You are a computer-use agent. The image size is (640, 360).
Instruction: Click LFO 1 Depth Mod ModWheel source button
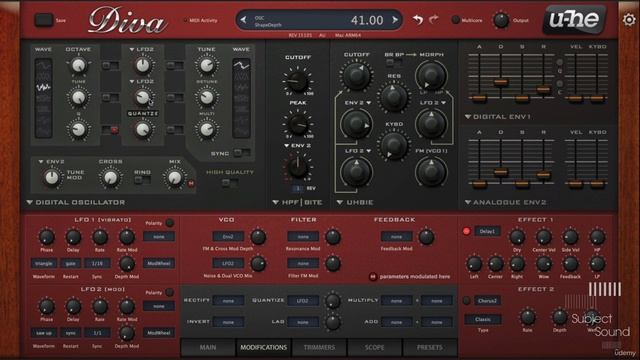tap(159, 263)
